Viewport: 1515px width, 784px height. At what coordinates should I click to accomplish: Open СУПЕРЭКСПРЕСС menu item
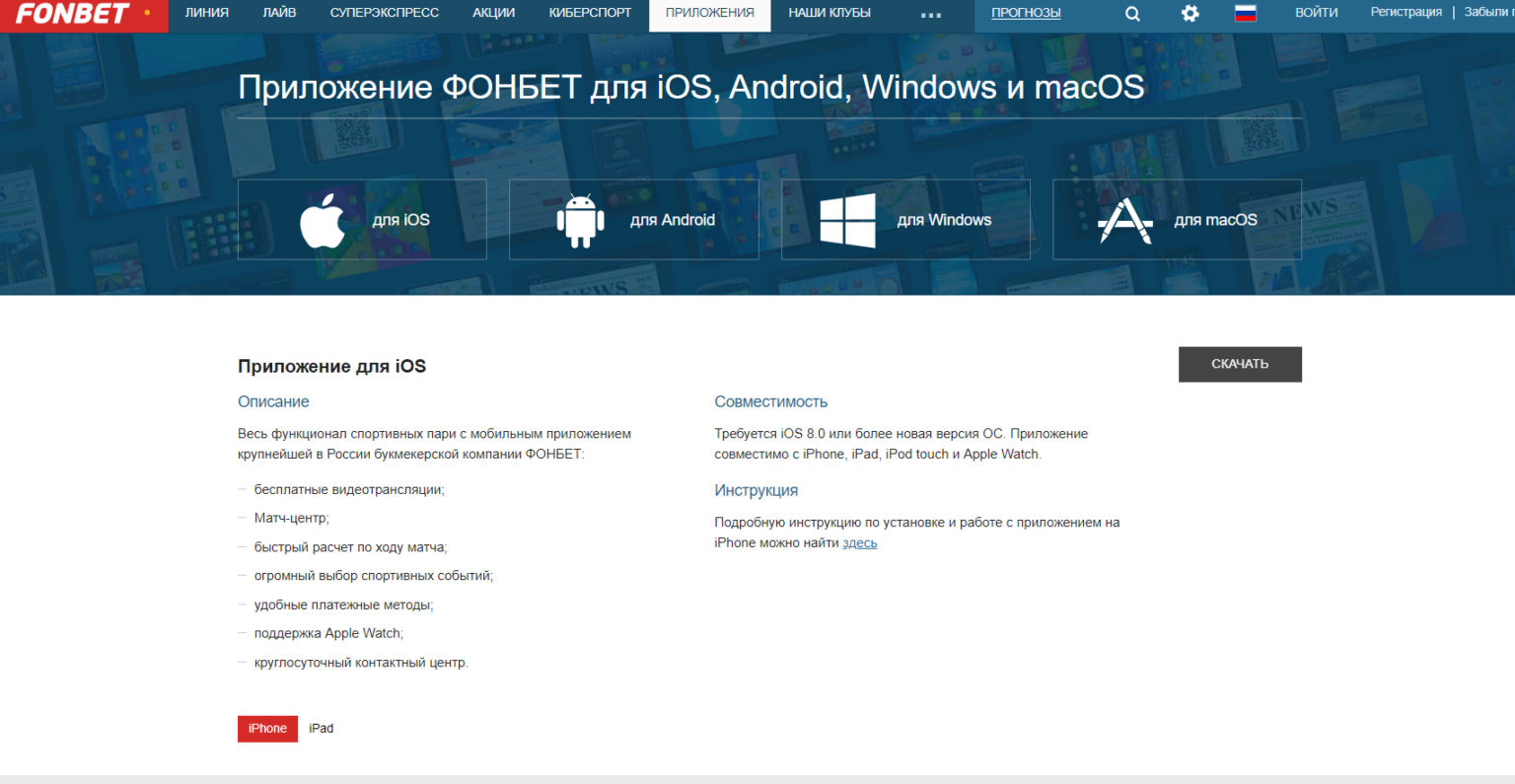385,13
